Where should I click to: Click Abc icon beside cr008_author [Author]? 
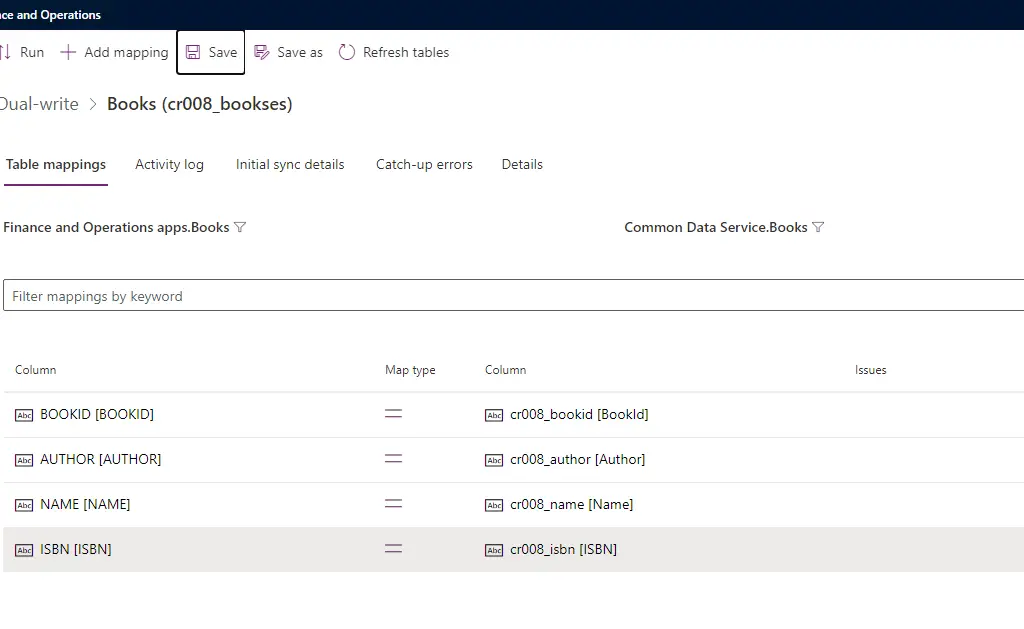click(494, 460)
